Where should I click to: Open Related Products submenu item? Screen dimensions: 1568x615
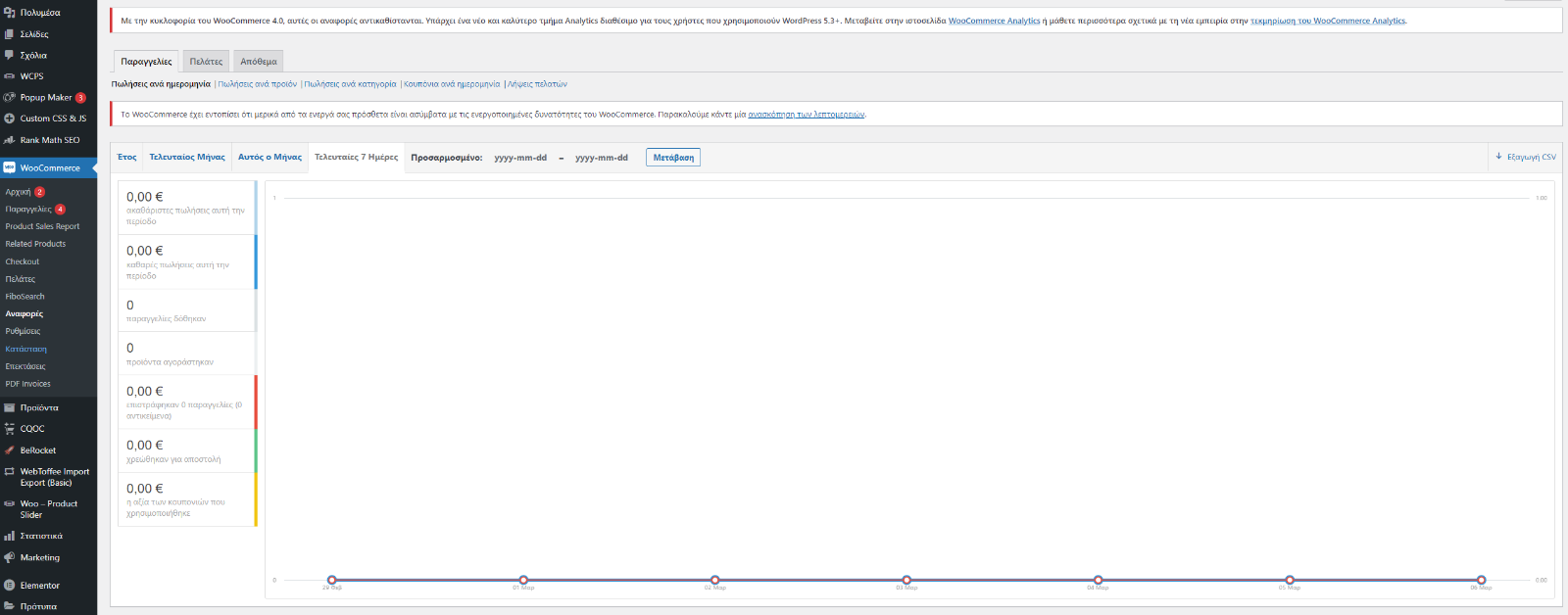(x=35, y=244)
